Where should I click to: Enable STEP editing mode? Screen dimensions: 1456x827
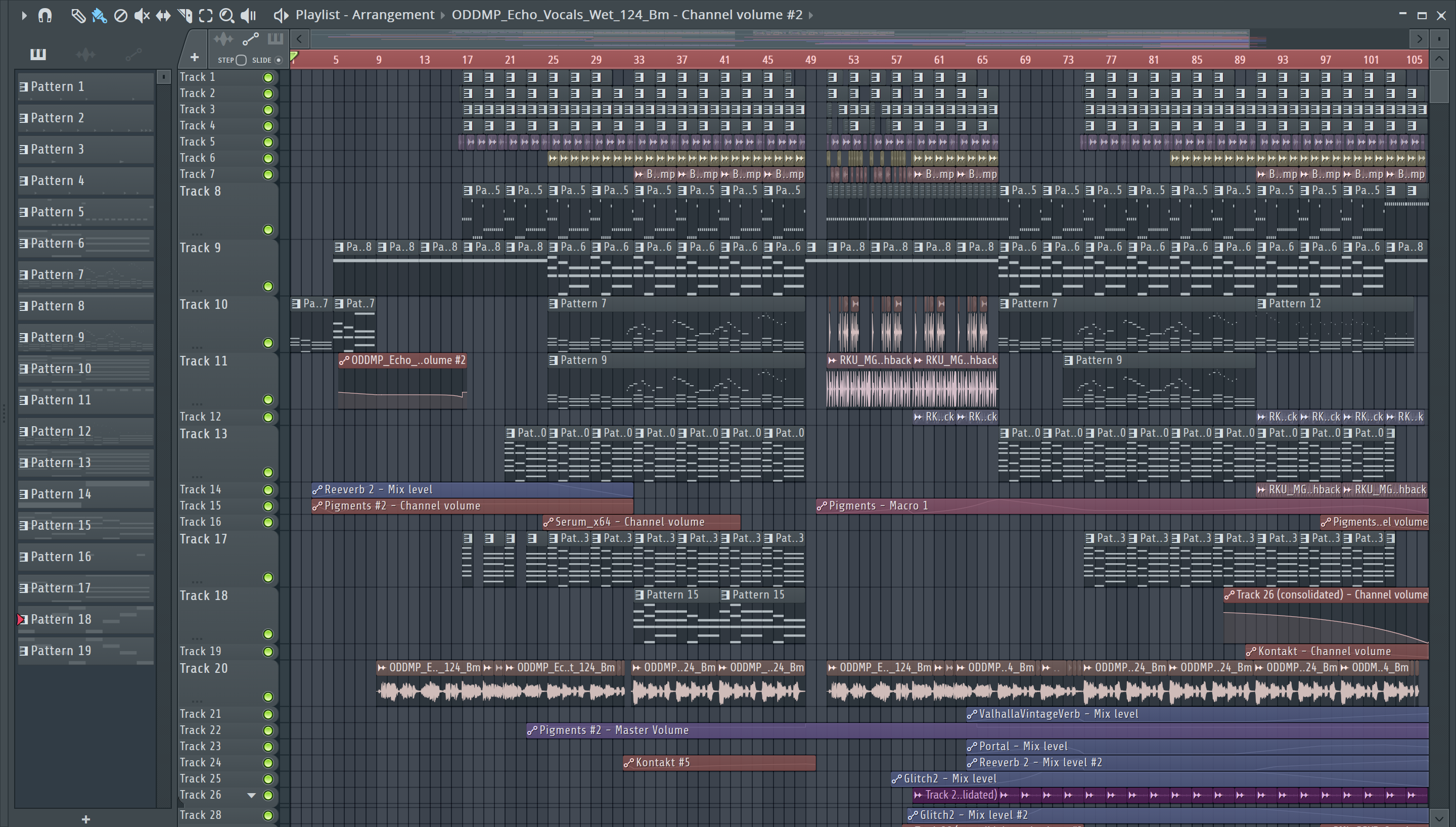pos(241,60)
